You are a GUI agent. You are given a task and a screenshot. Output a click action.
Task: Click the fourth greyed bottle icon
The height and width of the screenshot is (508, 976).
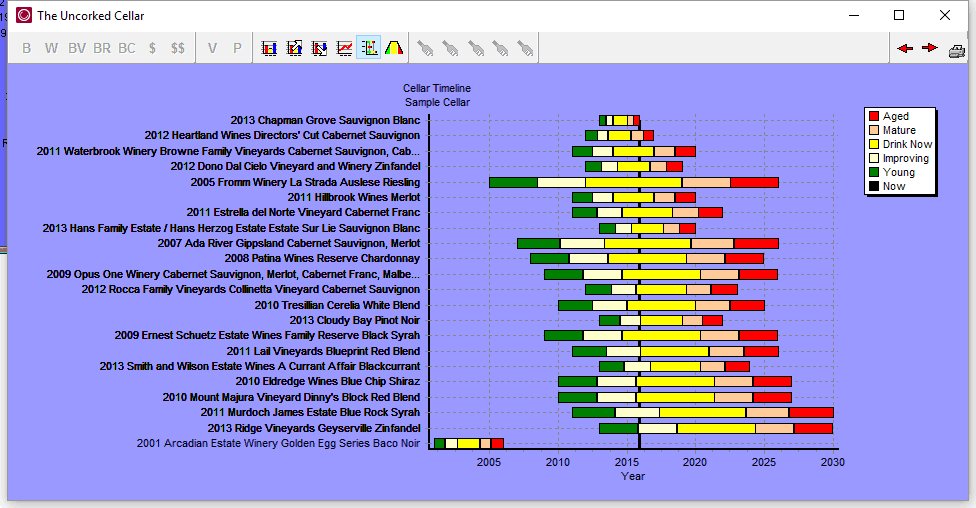(500, 48)
